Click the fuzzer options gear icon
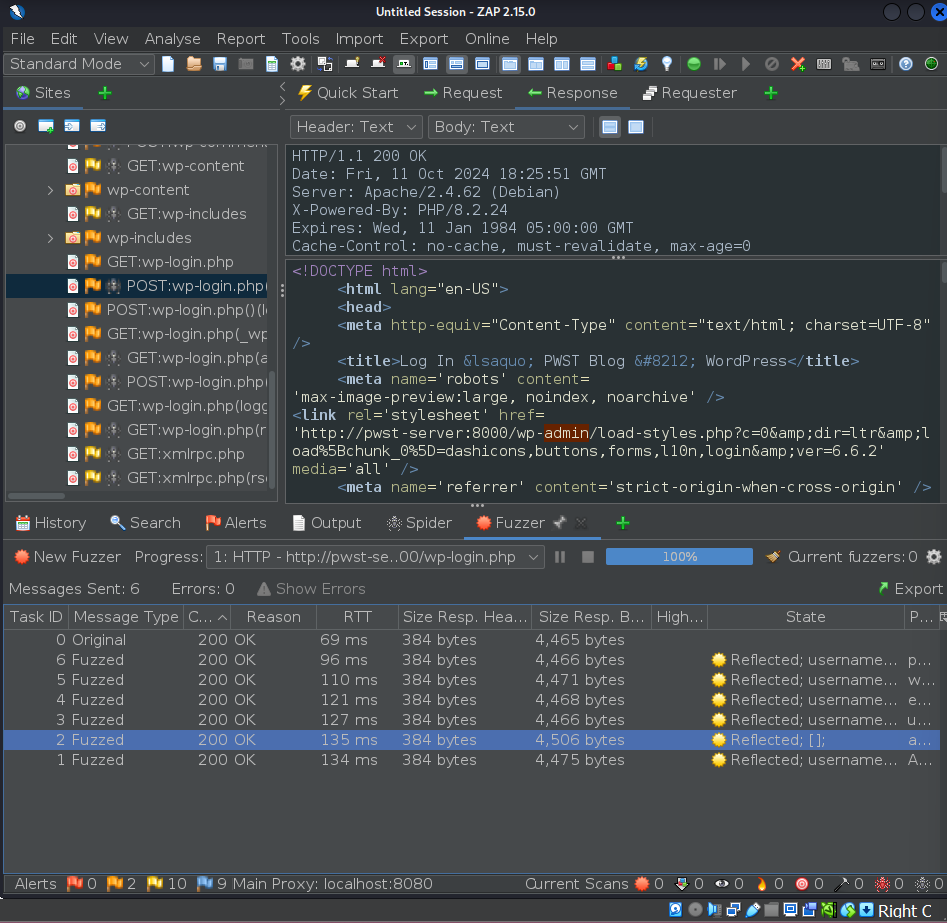 pyautogui.click(x=934, y=557)
